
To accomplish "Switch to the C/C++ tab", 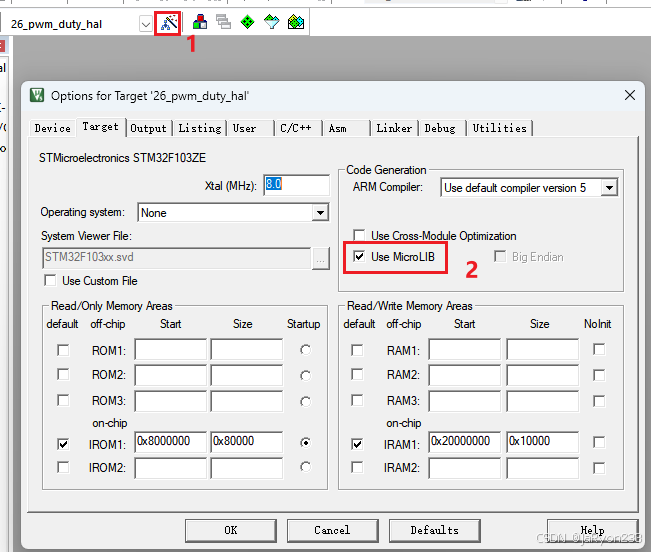I will click(x=298, y=128).
